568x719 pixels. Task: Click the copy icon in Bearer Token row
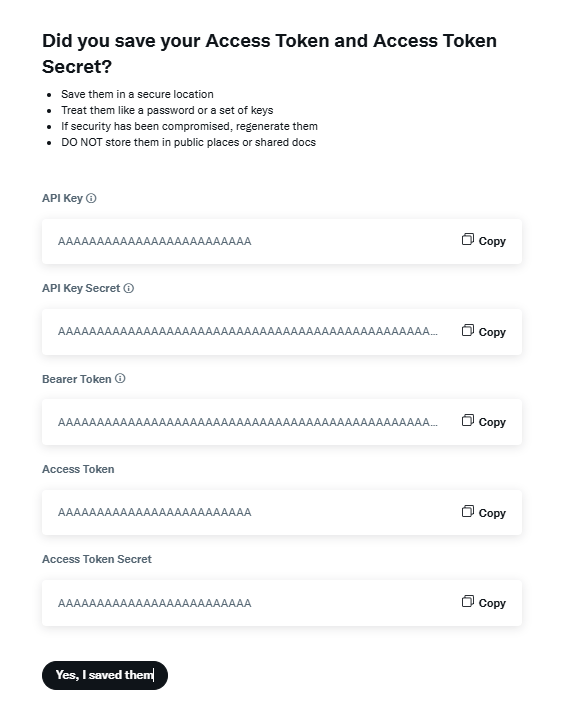click(468, 420)
